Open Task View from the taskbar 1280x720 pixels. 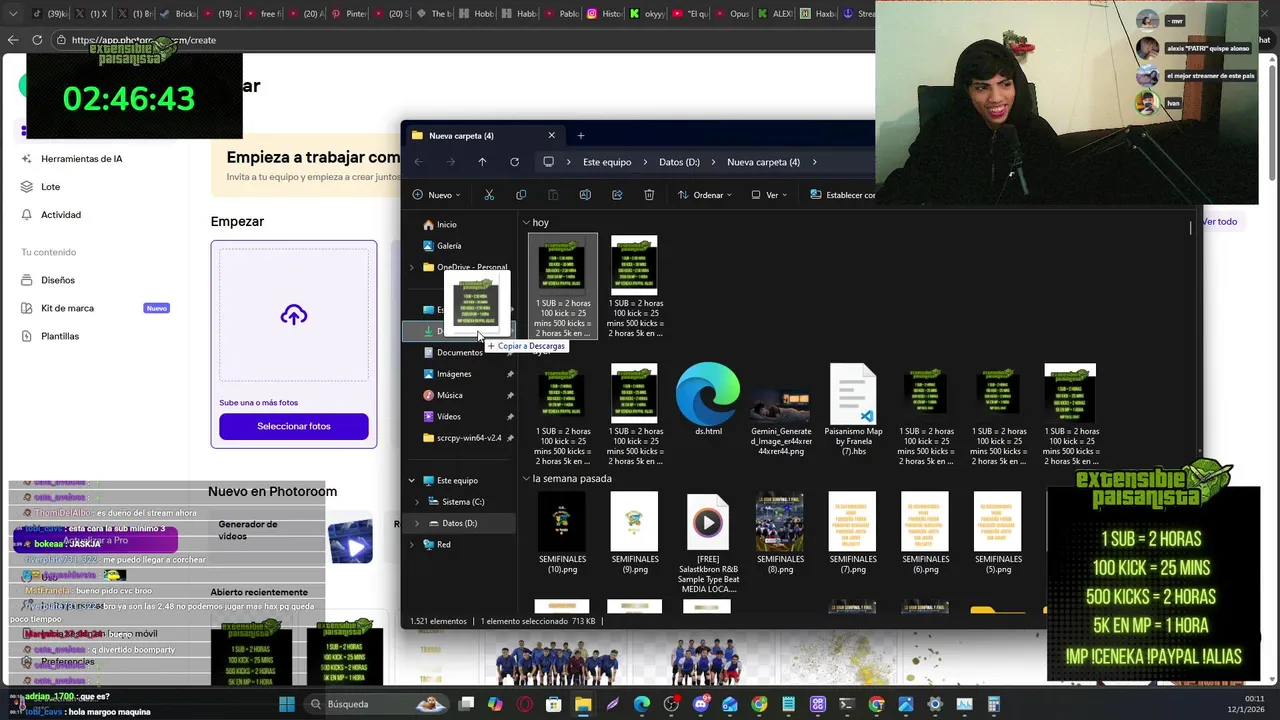tap(466, 704)
